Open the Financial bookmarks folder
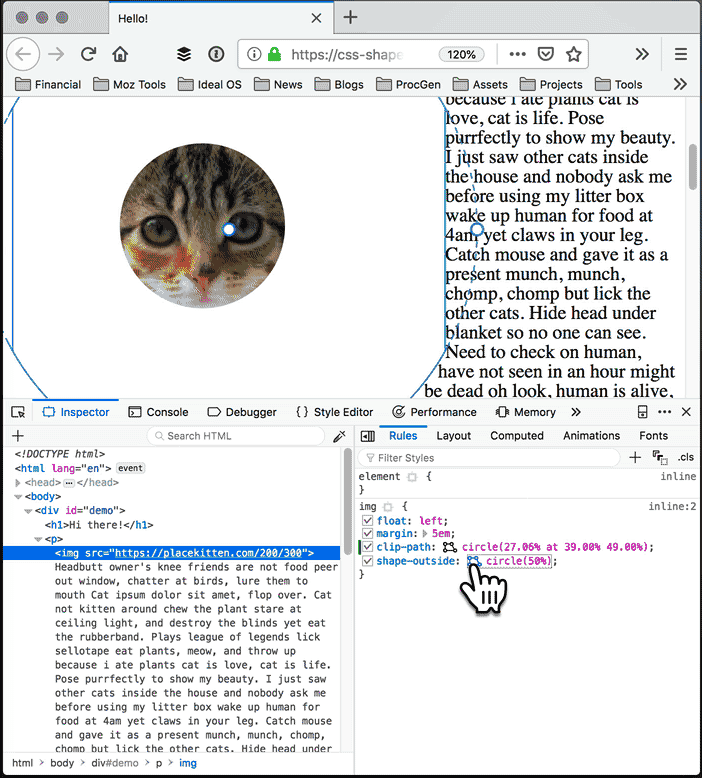Screen dimensions: 702x778 click(48, 84)
